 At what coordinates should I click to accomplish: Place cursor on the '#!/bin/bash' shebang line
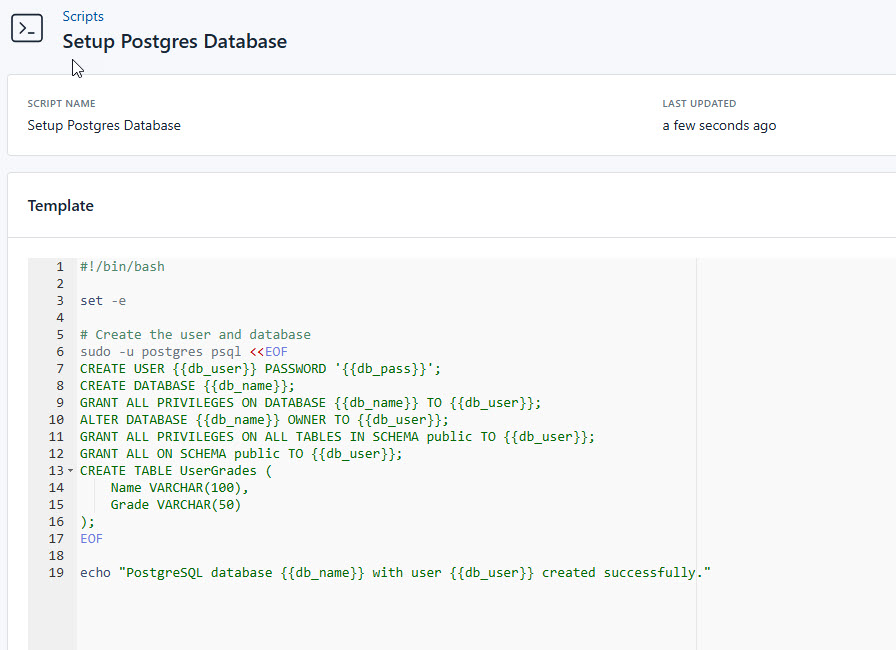click(x=123, y=266)
